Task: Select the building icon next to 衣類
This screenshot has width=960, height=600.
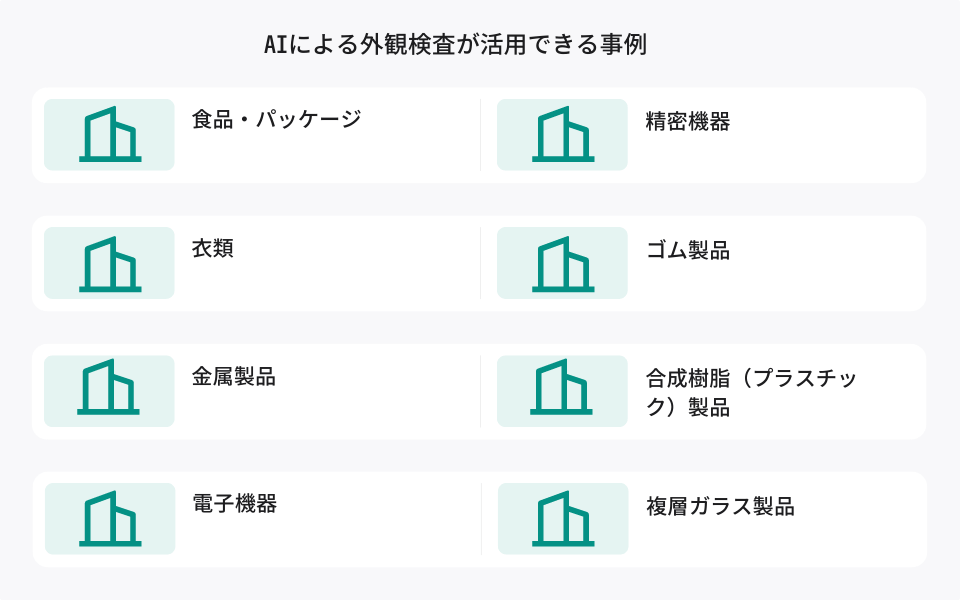Action: pos(110,264)
